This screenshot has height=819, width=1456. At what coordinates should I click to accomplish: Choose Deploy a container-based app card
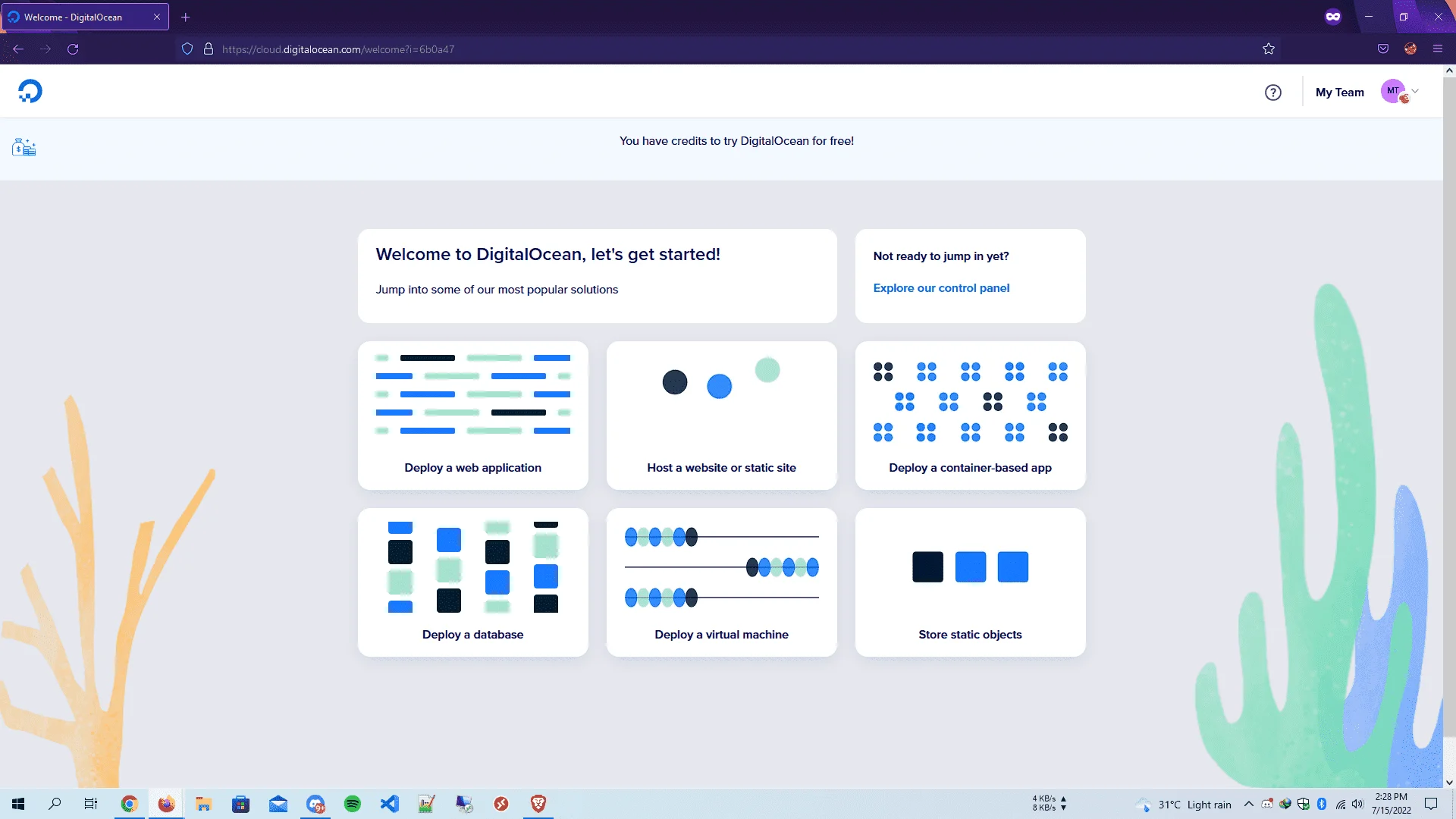click(971, 416)
